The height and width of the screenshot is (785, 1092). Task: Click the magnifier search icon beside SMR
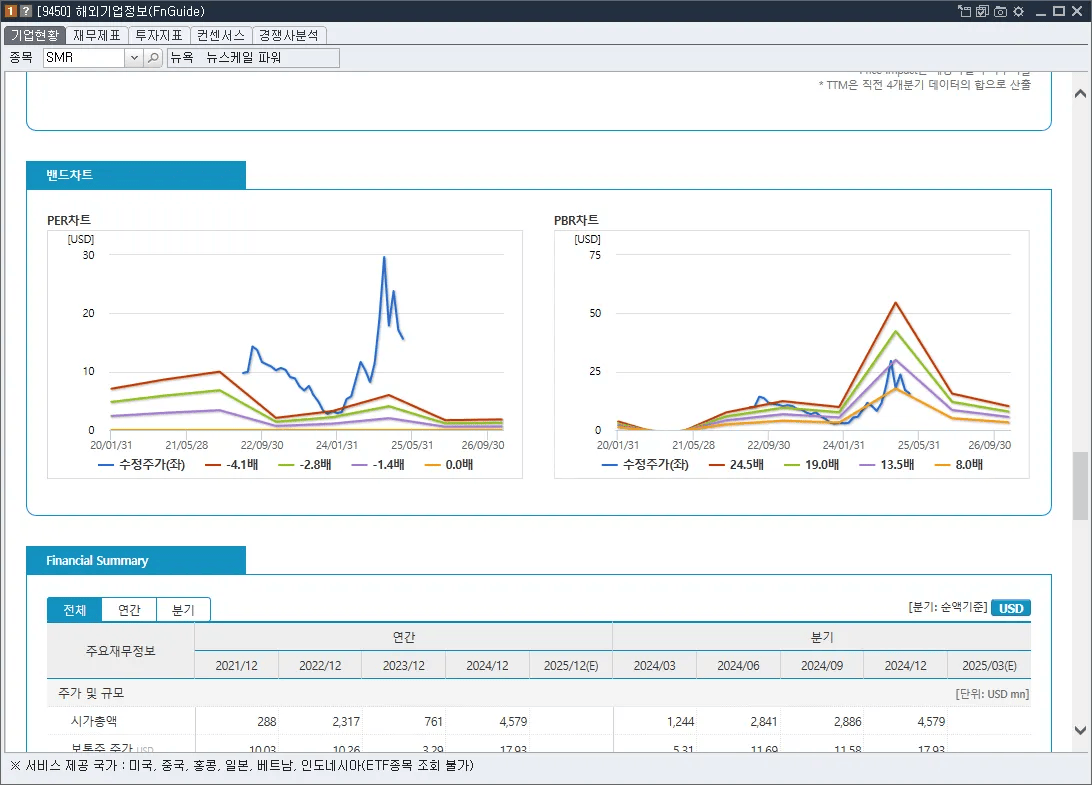pyautogui.click(x=153, y=58)
